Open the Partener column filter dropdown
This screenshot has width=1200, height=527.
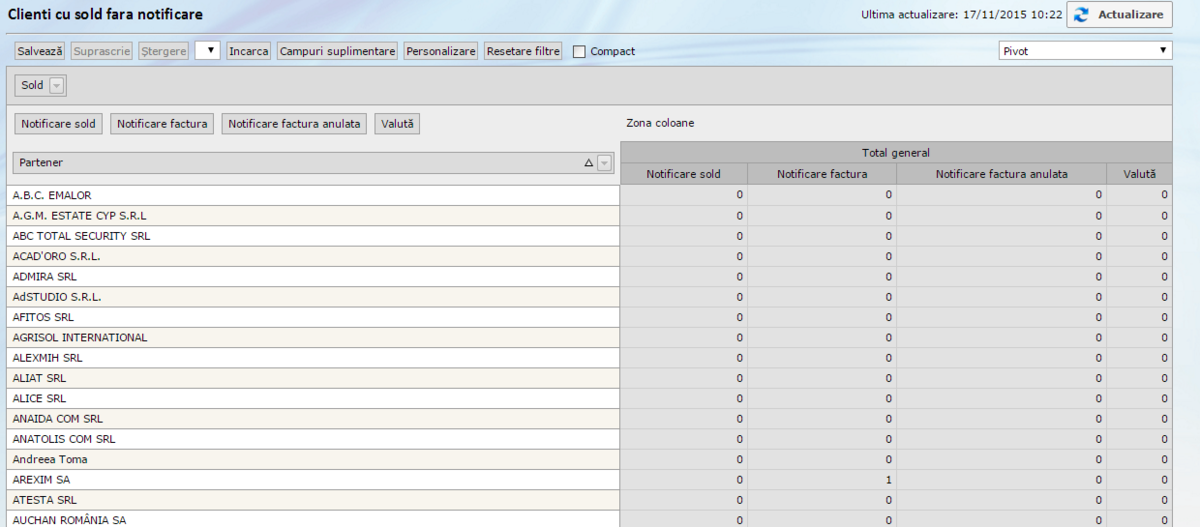(x=604, y=163)
